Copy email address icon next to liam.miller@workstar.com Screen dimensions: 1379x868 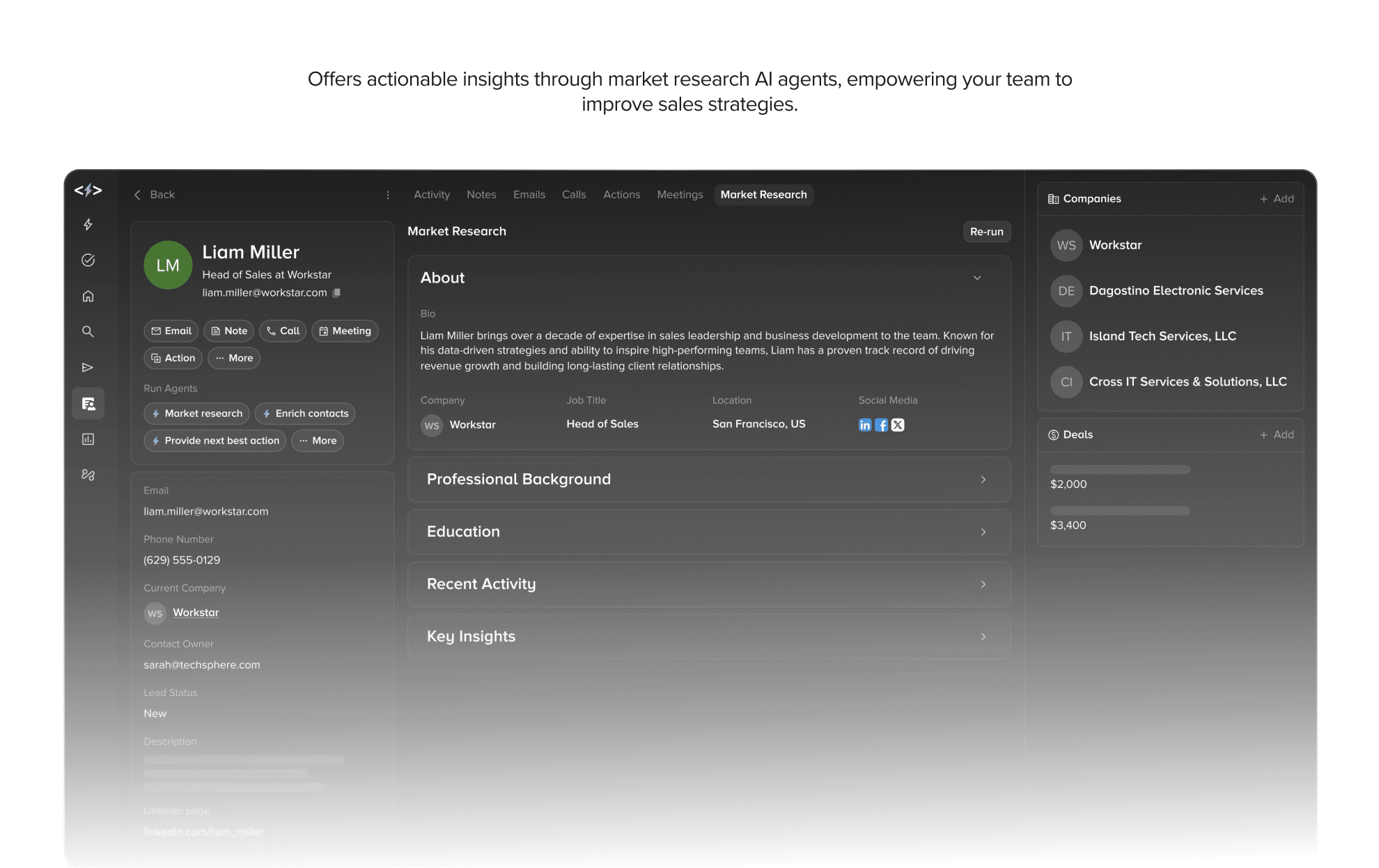pyautogui.click(x=337, y=293)
